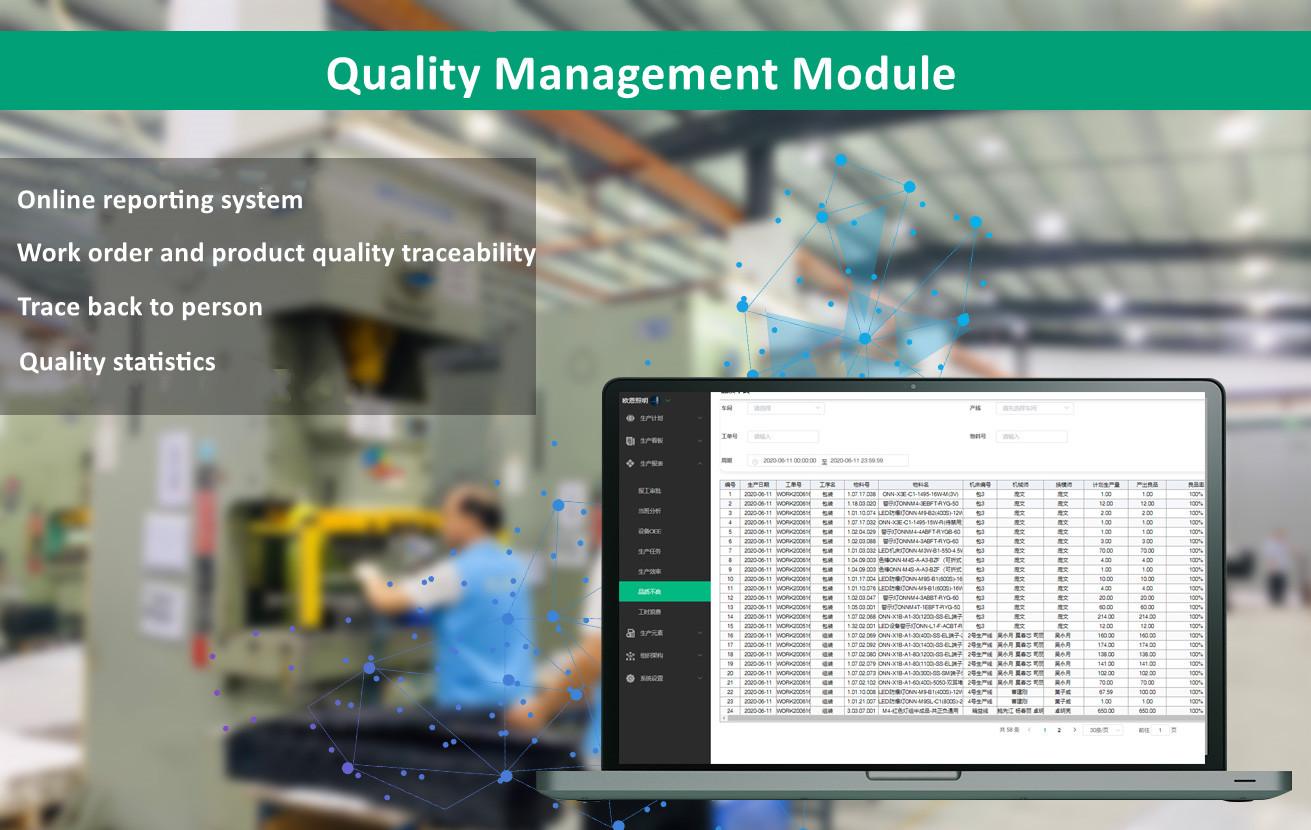Open the user dropdown arrow atop the sidebar

pyautogui.click(x=667, y=400)
